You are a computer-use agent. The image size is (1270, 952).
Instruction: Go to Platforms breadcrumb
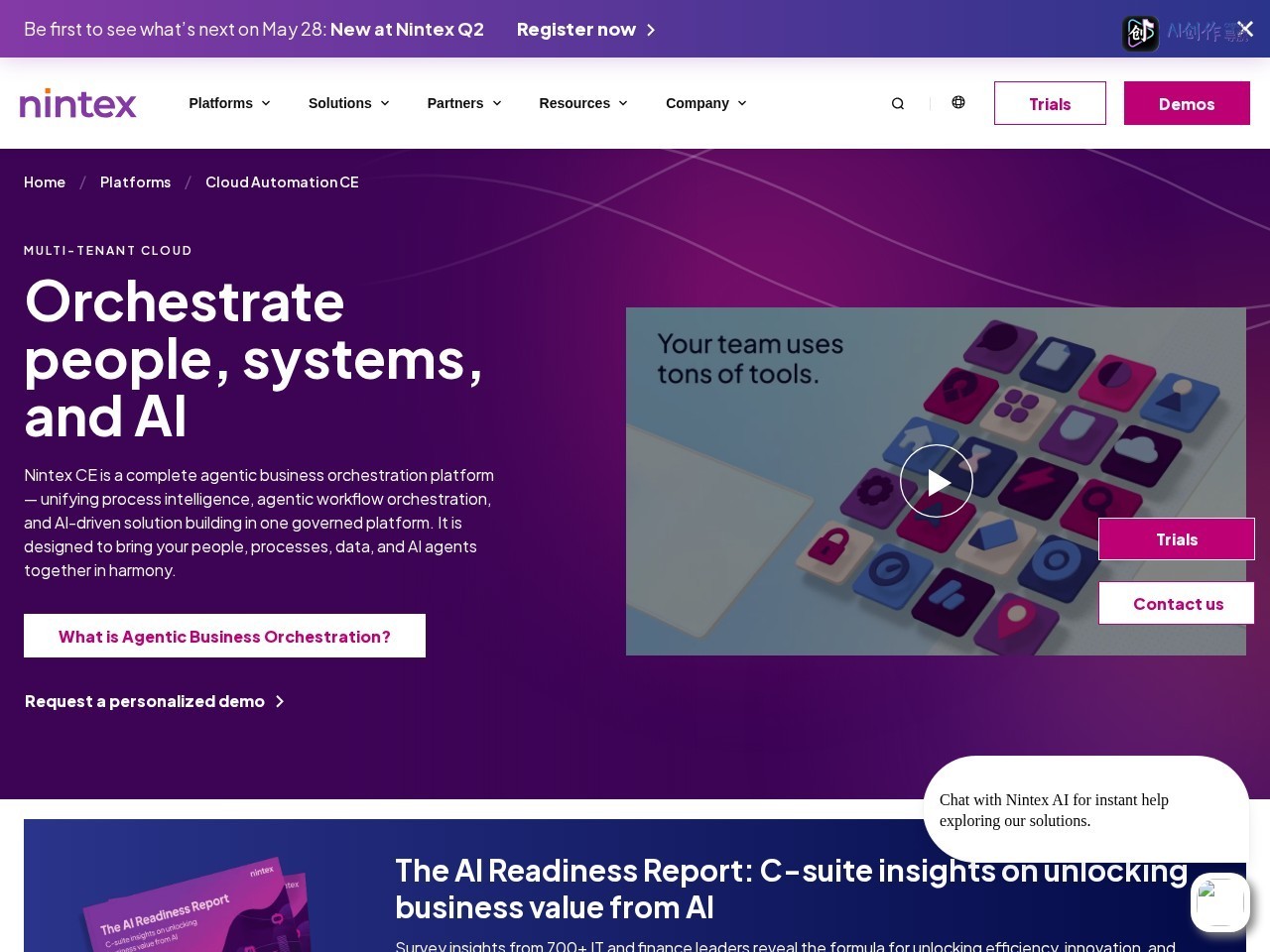tap(135, 182)
